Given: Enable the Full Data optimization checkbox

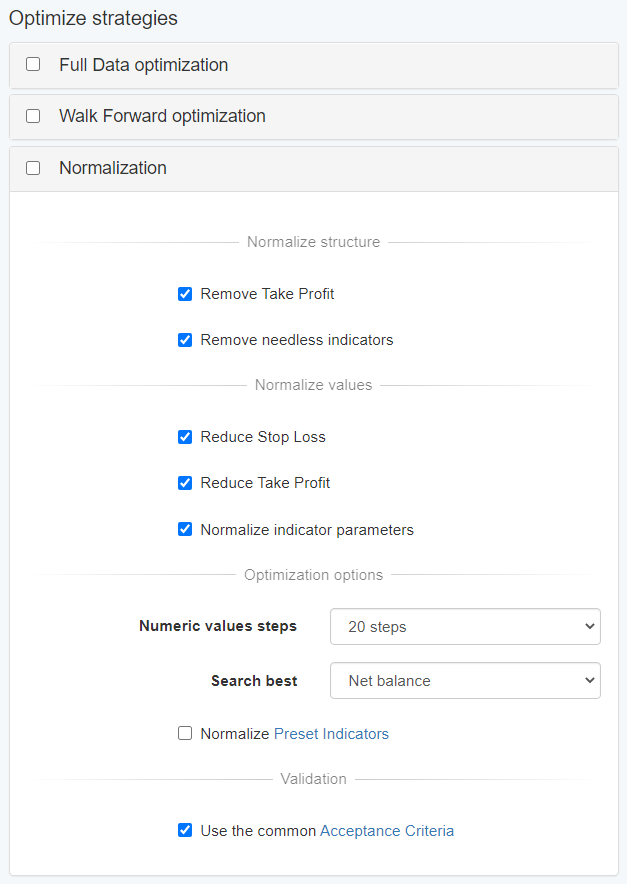Looking at the screenshot, I should click(x=33, y=64).
